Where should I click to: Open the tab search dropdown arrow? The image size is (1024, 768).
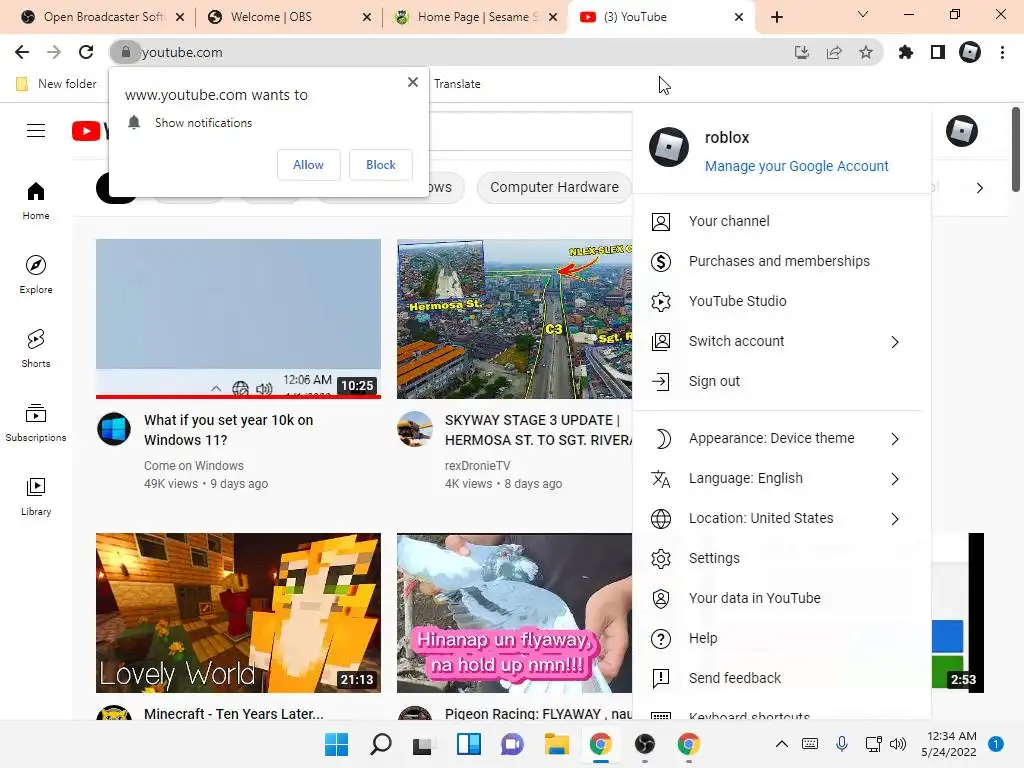pos(863,14)
